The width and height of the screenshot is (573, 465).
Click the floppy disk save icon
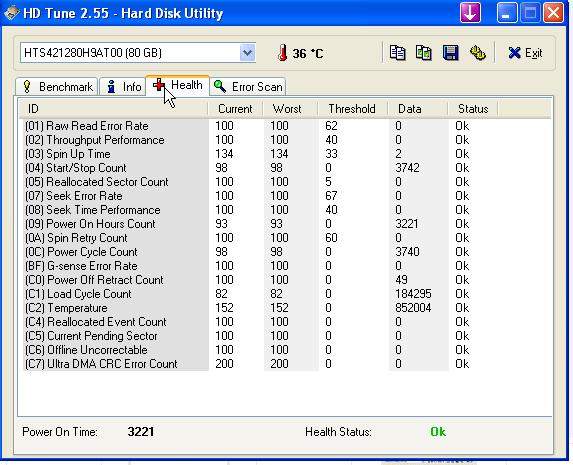[451, 53]
